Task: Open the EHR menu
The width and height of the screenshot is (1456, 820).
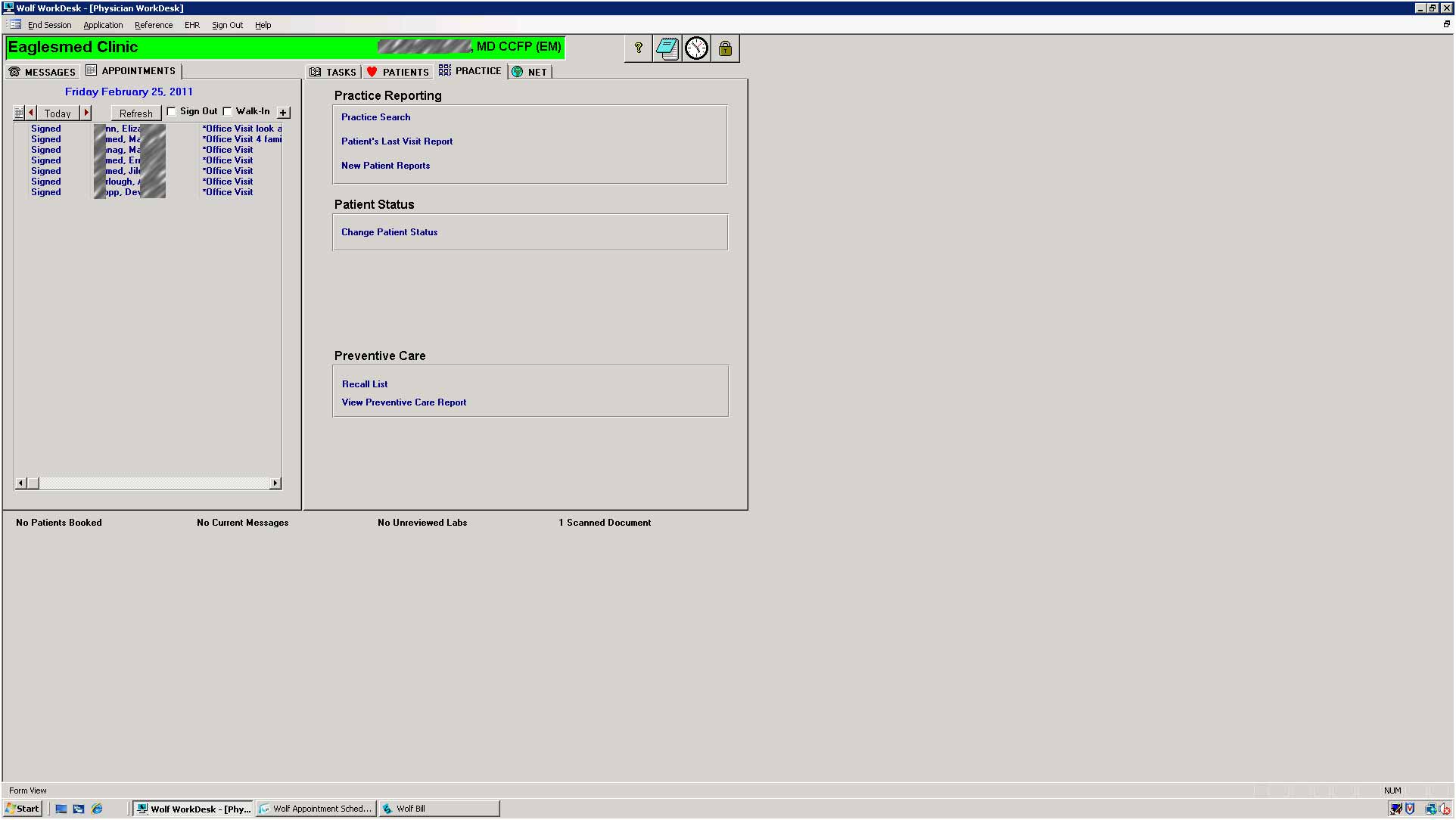Action: 192,25
